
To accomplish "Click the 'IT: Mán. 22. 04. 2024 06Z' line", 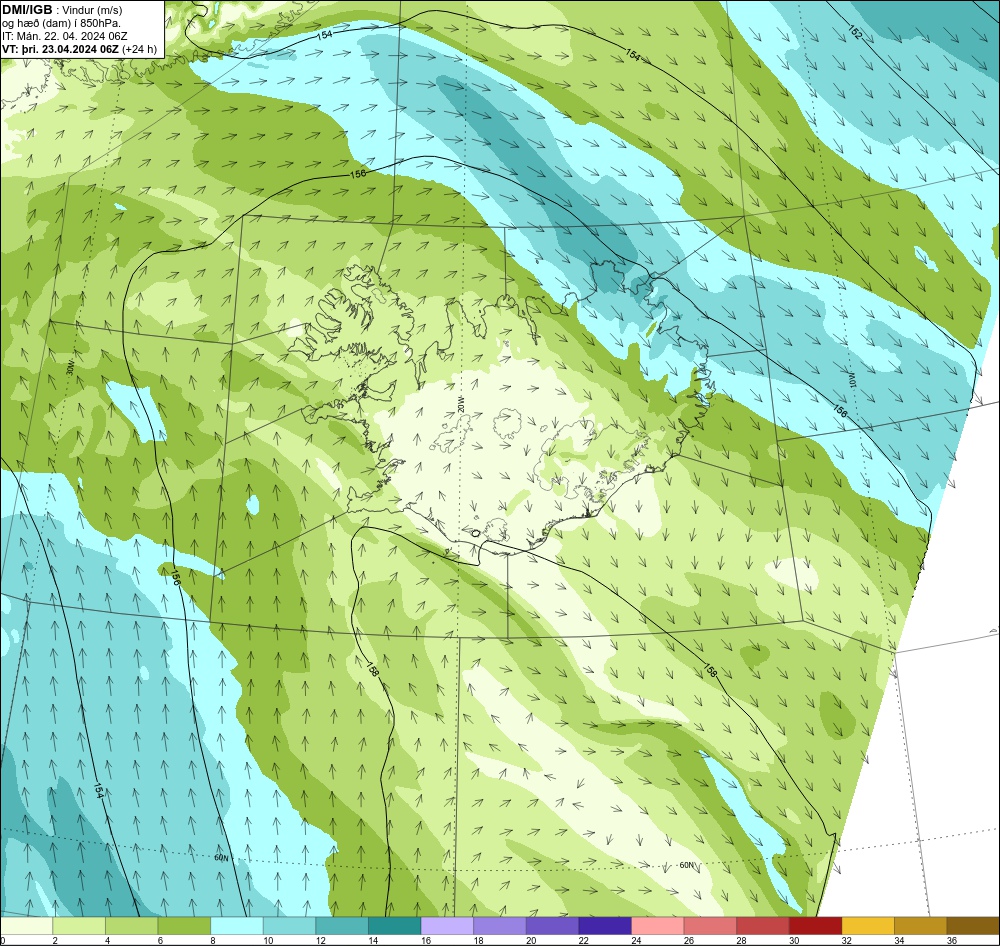I will click(x=64, y=36).
